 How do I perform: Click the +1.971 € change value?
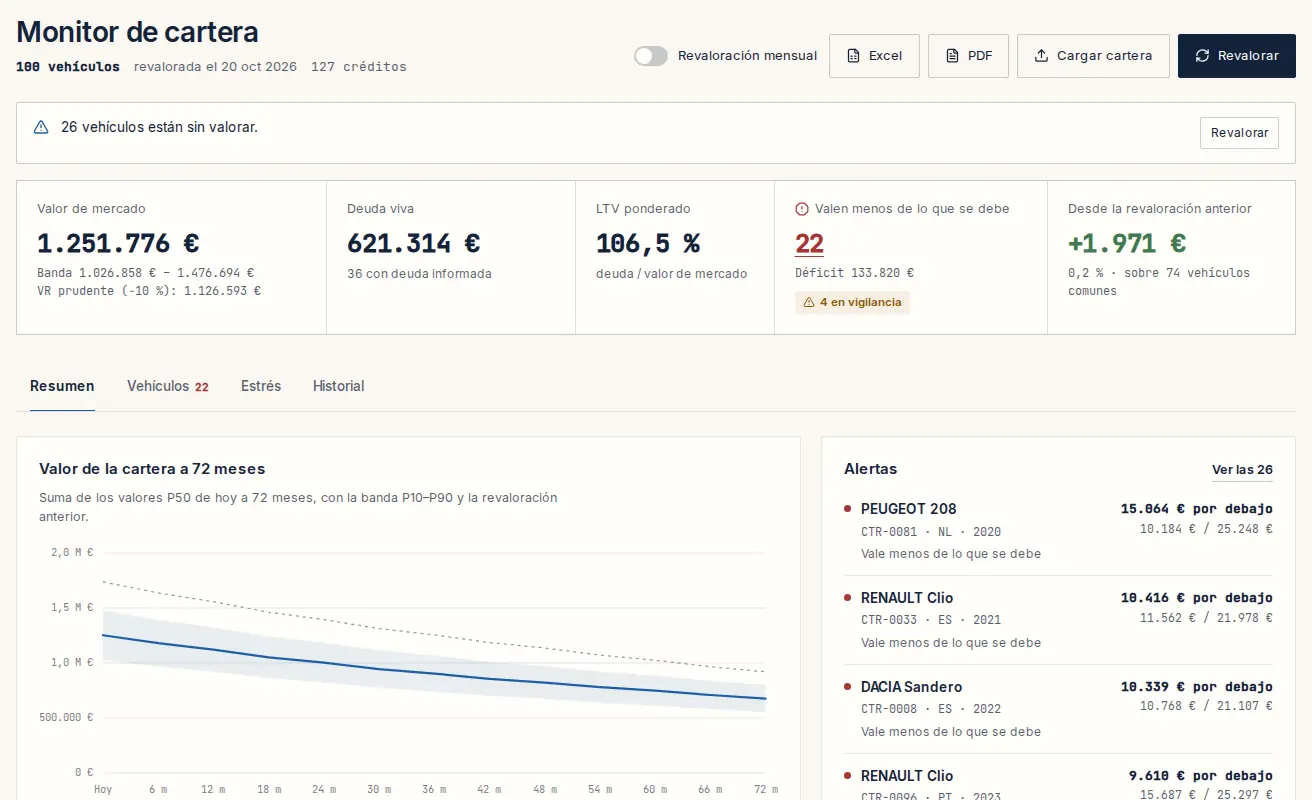[x=1127, y=243]
